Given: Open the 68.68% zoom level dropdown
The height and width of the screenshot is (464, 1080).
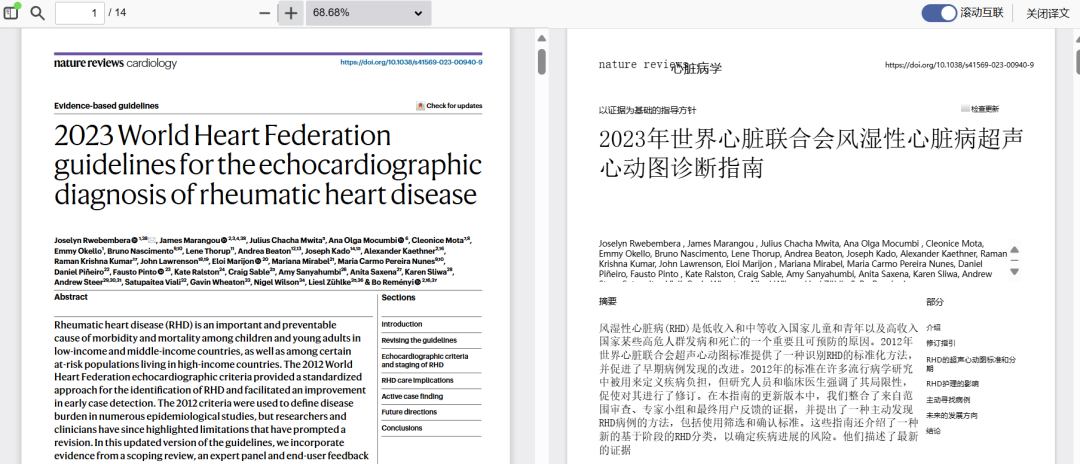Looking at the screenshot, I should pyautogui.click(x=368, y=13).
